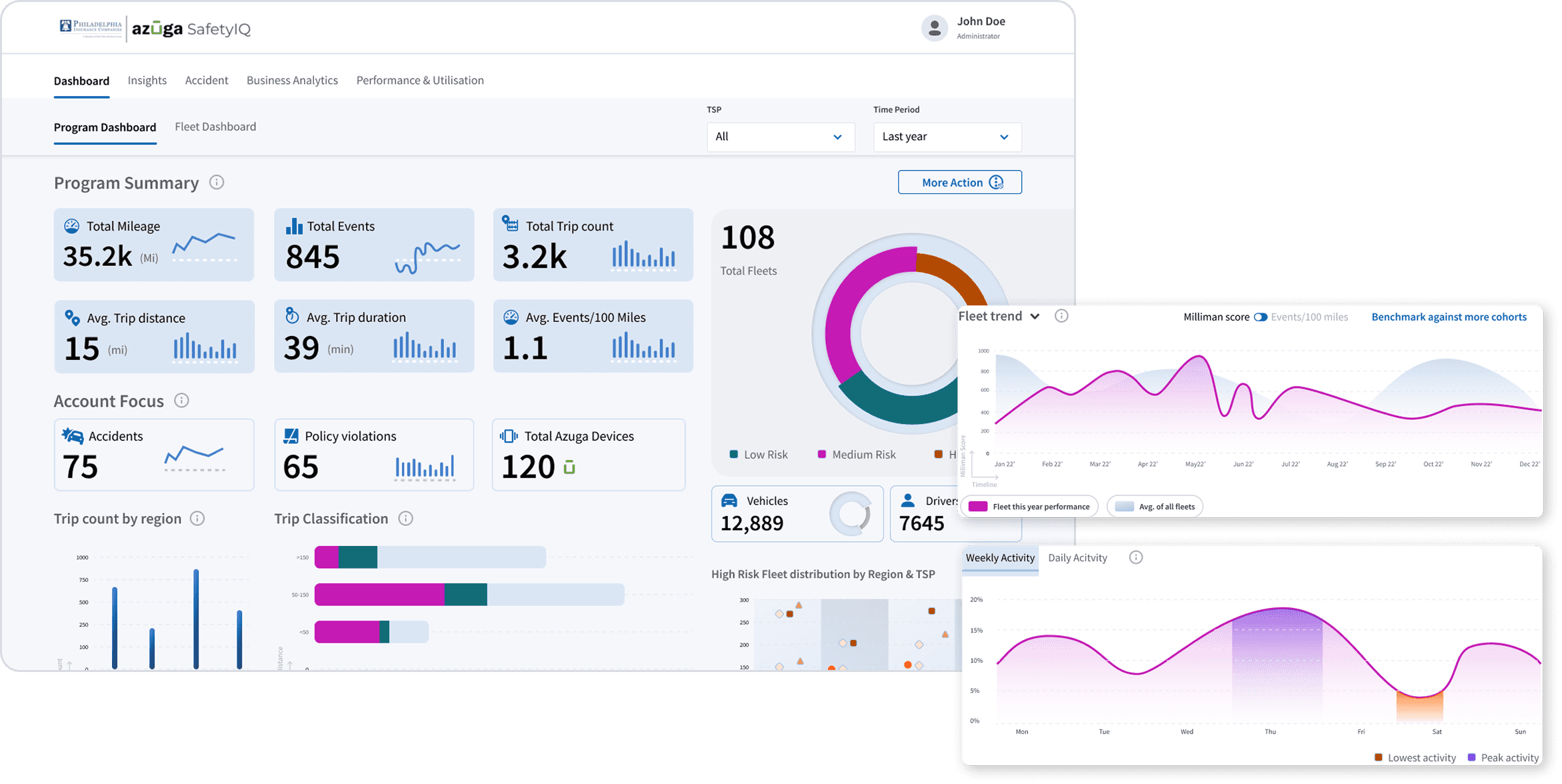Toggle Avg. of all fleets legend
This screenshot has width=1562, height=784.
pyautogui.click(x=1155, y=507)
